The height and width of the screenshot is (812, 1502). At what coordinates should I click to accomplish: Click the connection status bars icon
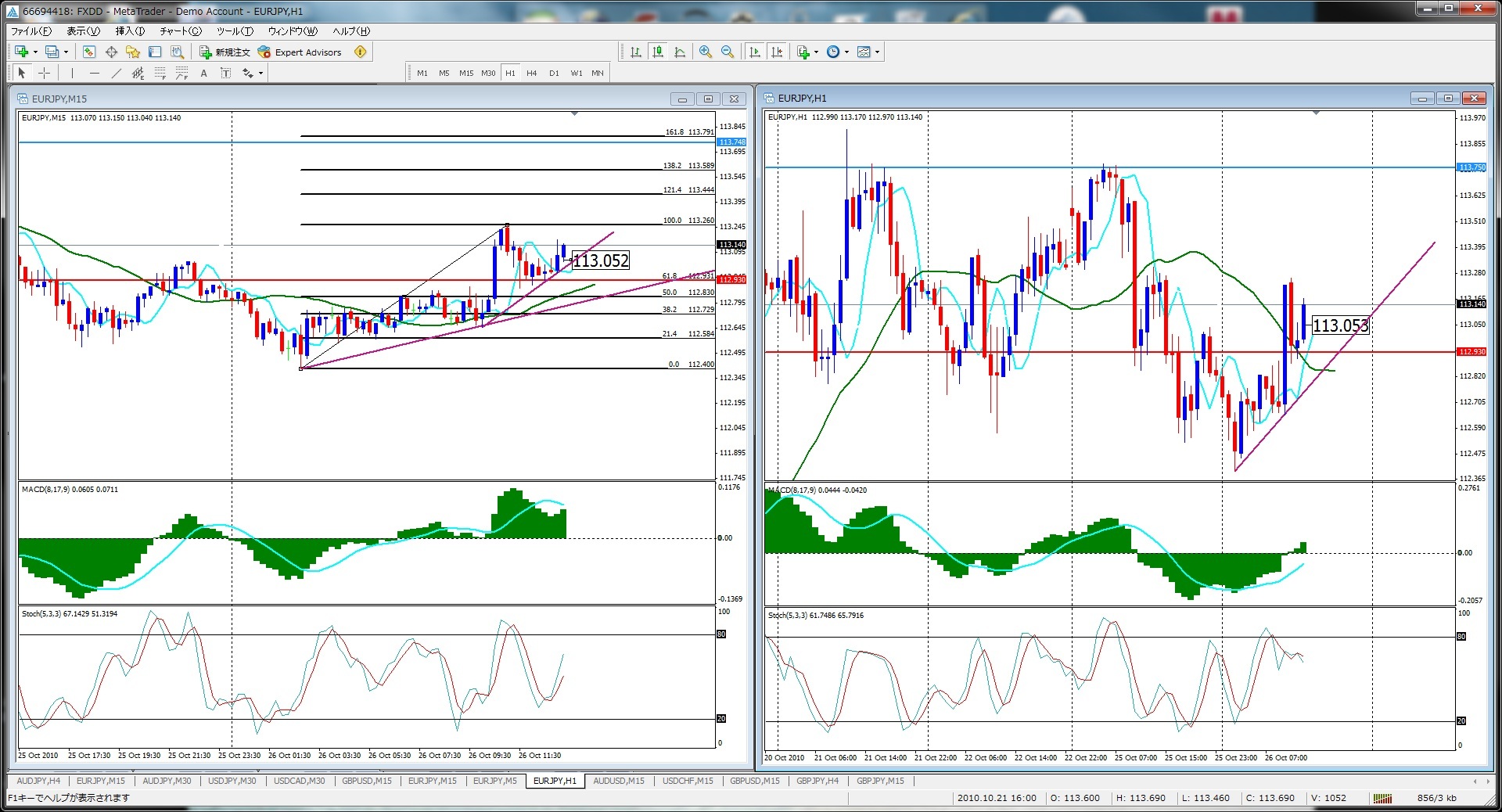1382,798
